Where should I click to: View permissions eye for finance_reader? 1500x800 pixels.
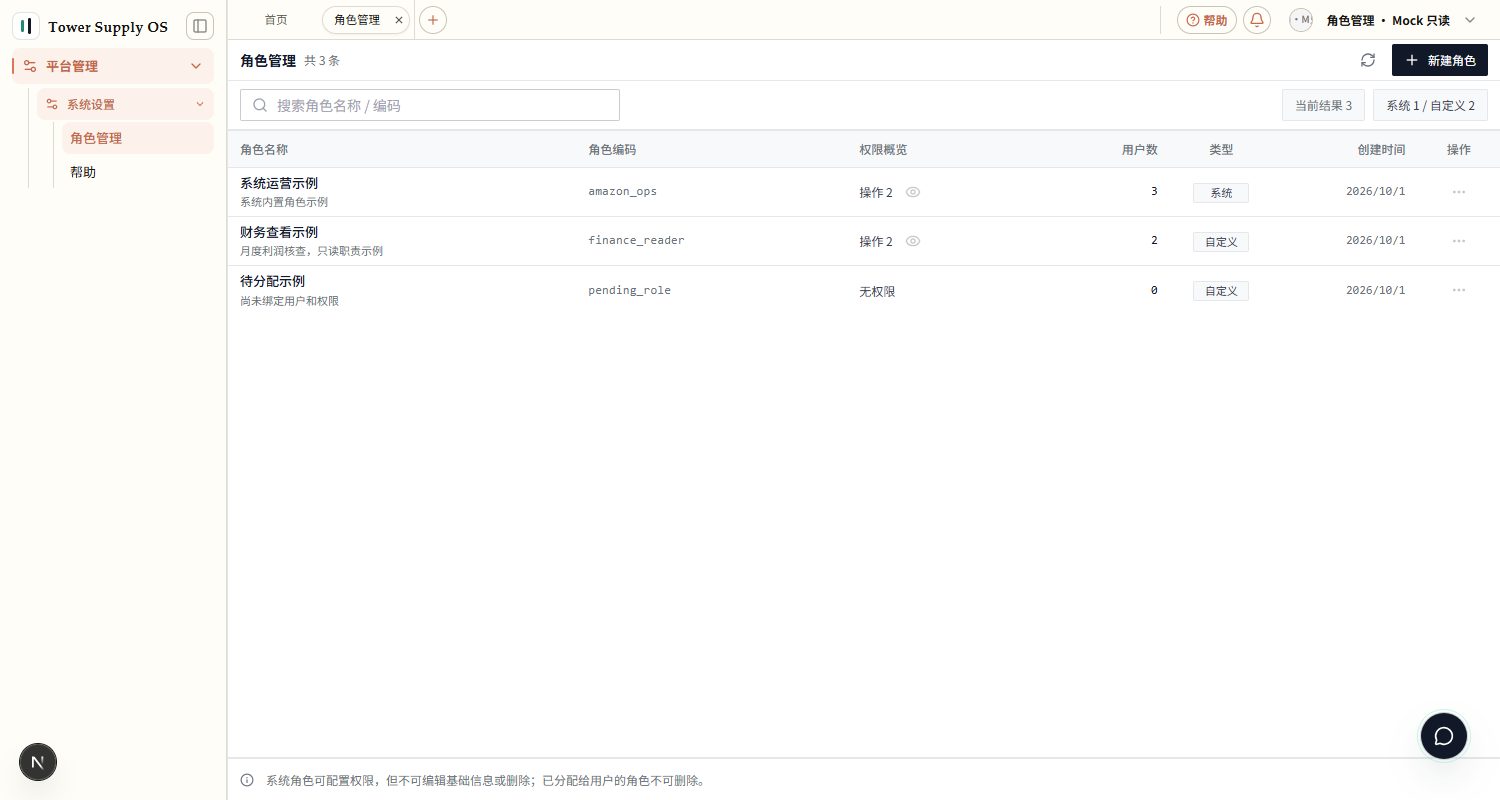913,241
